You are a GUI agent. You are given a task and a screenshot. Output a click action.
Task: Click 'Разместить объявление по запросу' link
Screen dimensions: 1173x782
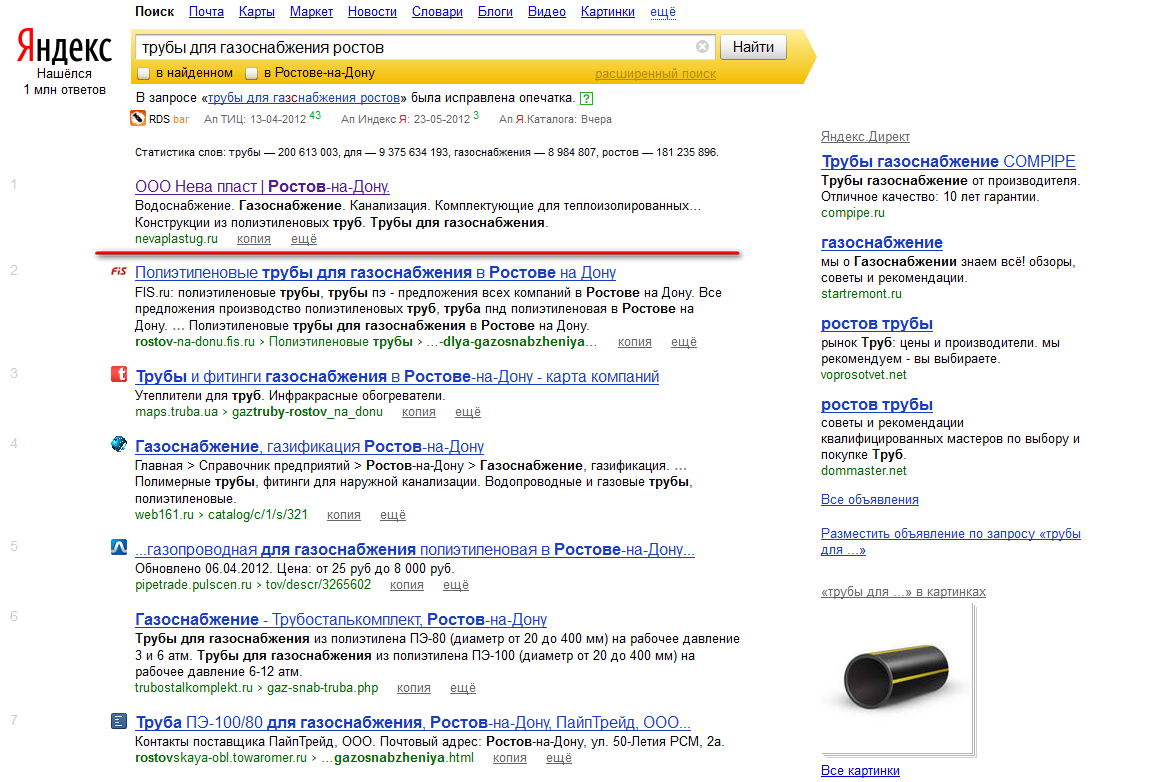951,542
